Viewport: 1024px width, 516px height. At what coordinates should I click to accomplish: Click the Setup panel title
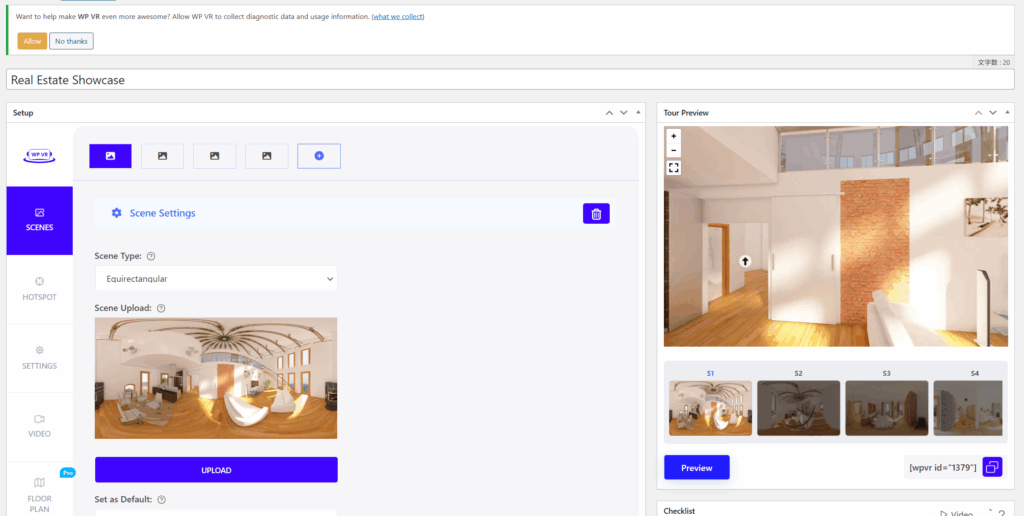[x=23, y=113]
